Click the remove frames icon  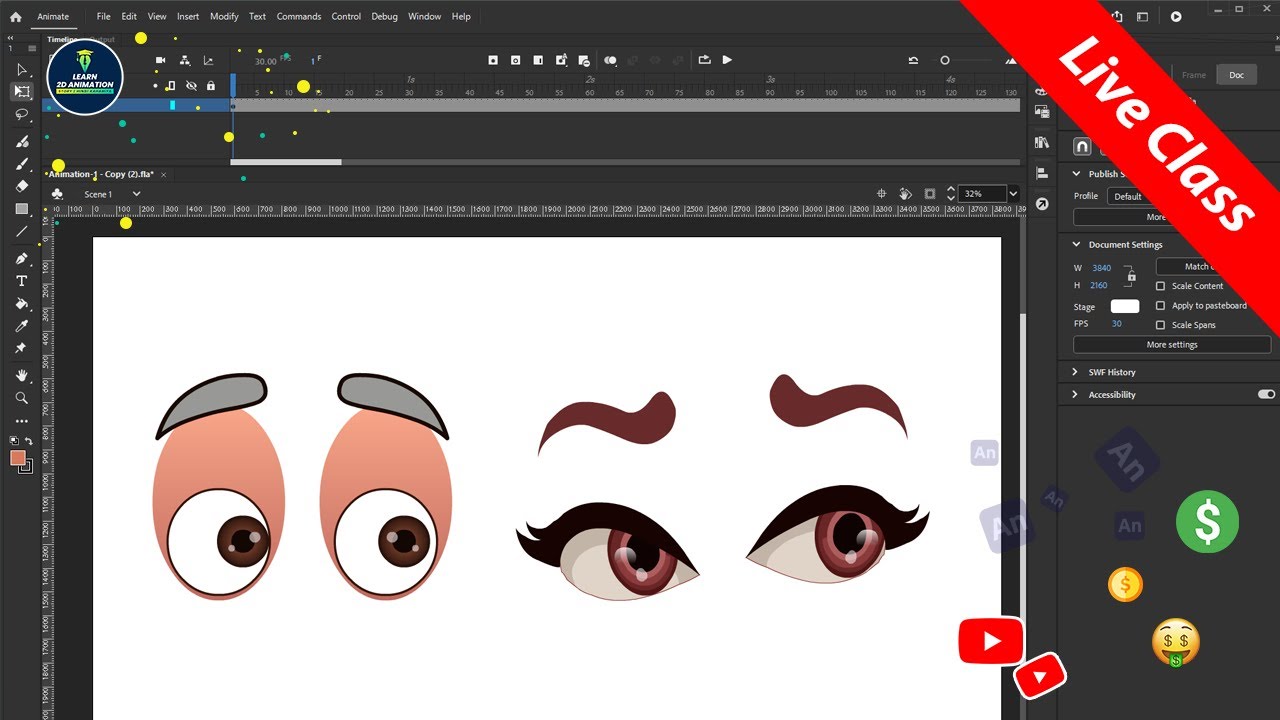pos(584,60)
